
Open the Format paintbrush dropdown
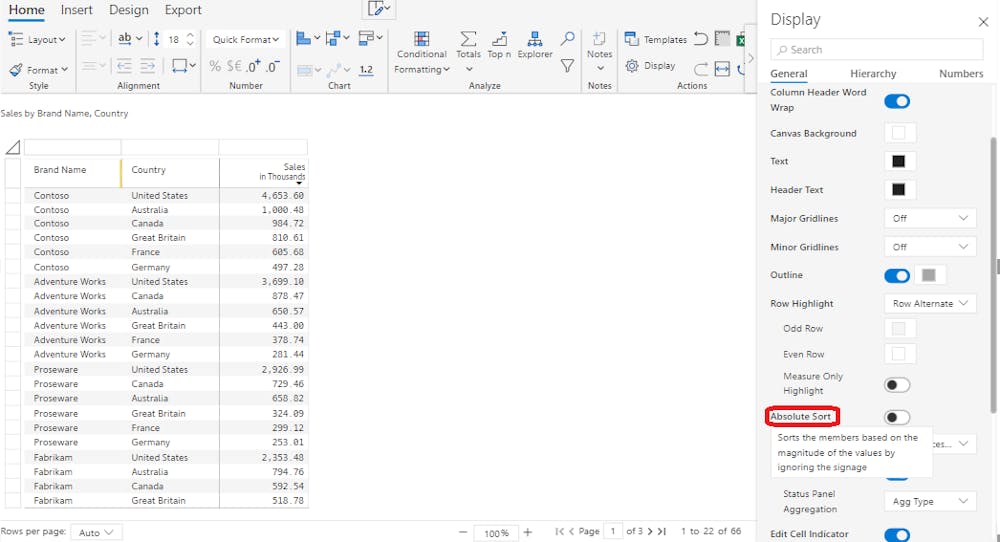pos(38,70)
